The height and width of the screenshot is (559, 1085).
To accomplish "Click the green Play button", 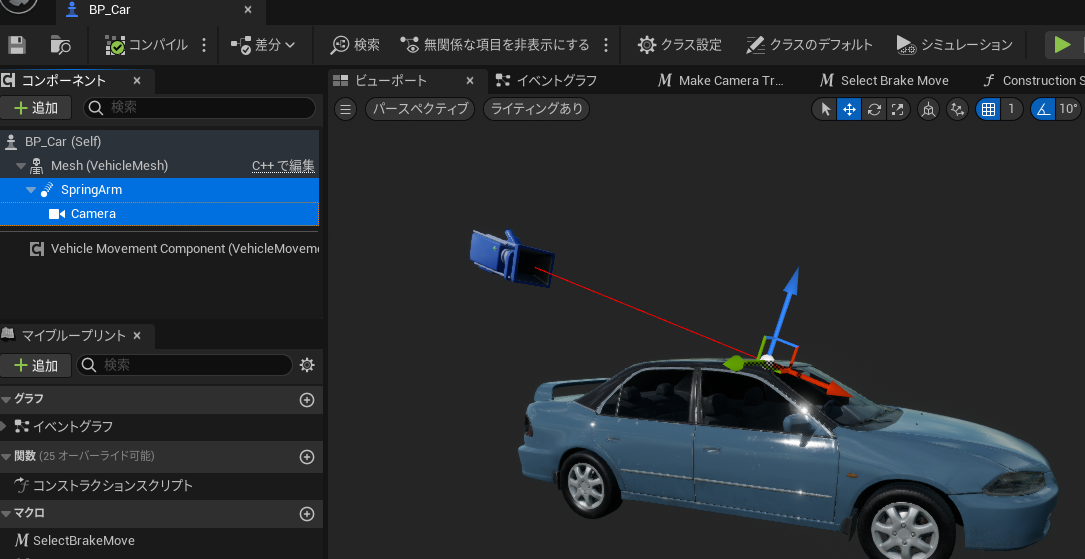I will (1062, 45).
